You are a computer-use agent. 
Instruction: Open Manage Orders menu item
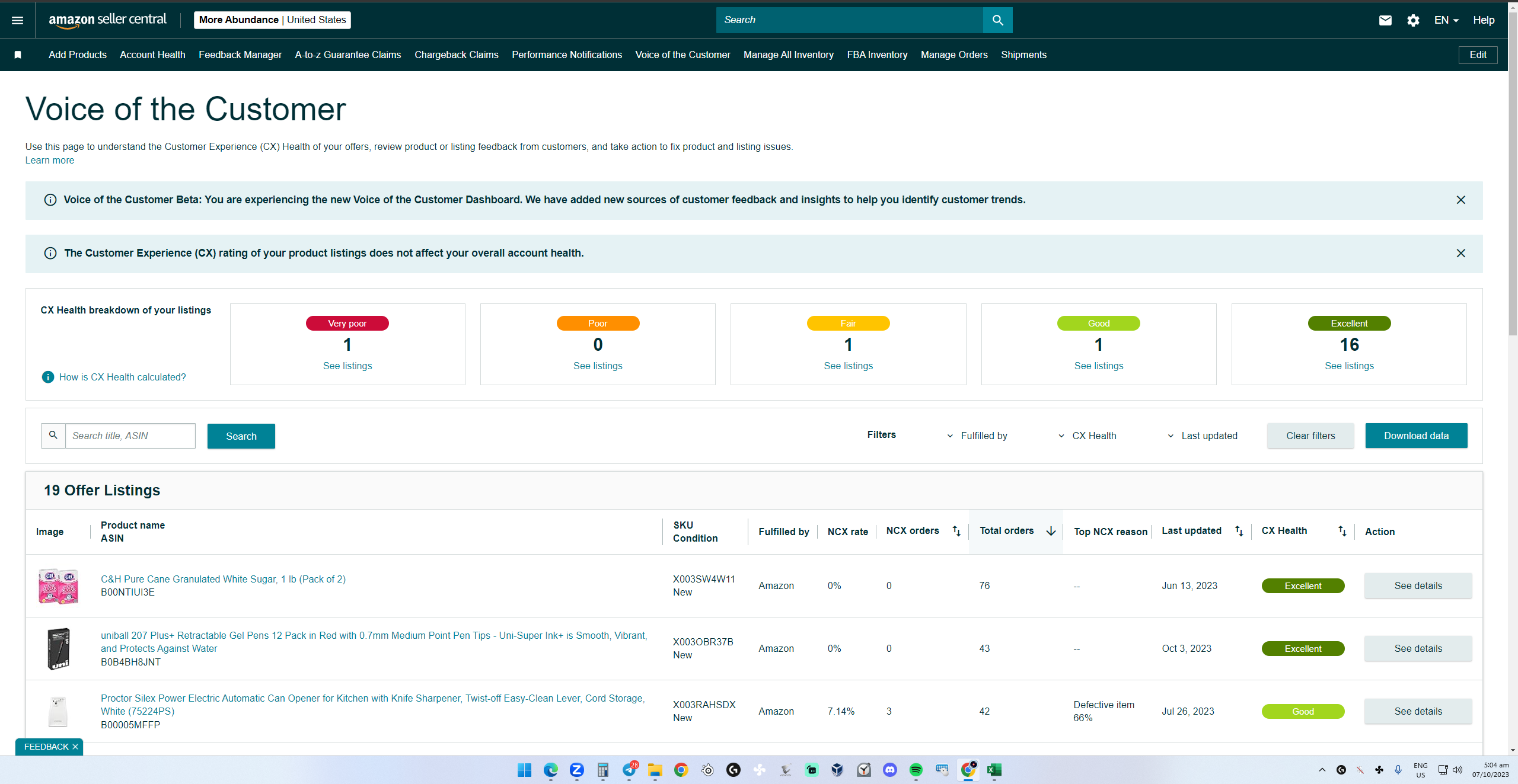pos(954,55)
